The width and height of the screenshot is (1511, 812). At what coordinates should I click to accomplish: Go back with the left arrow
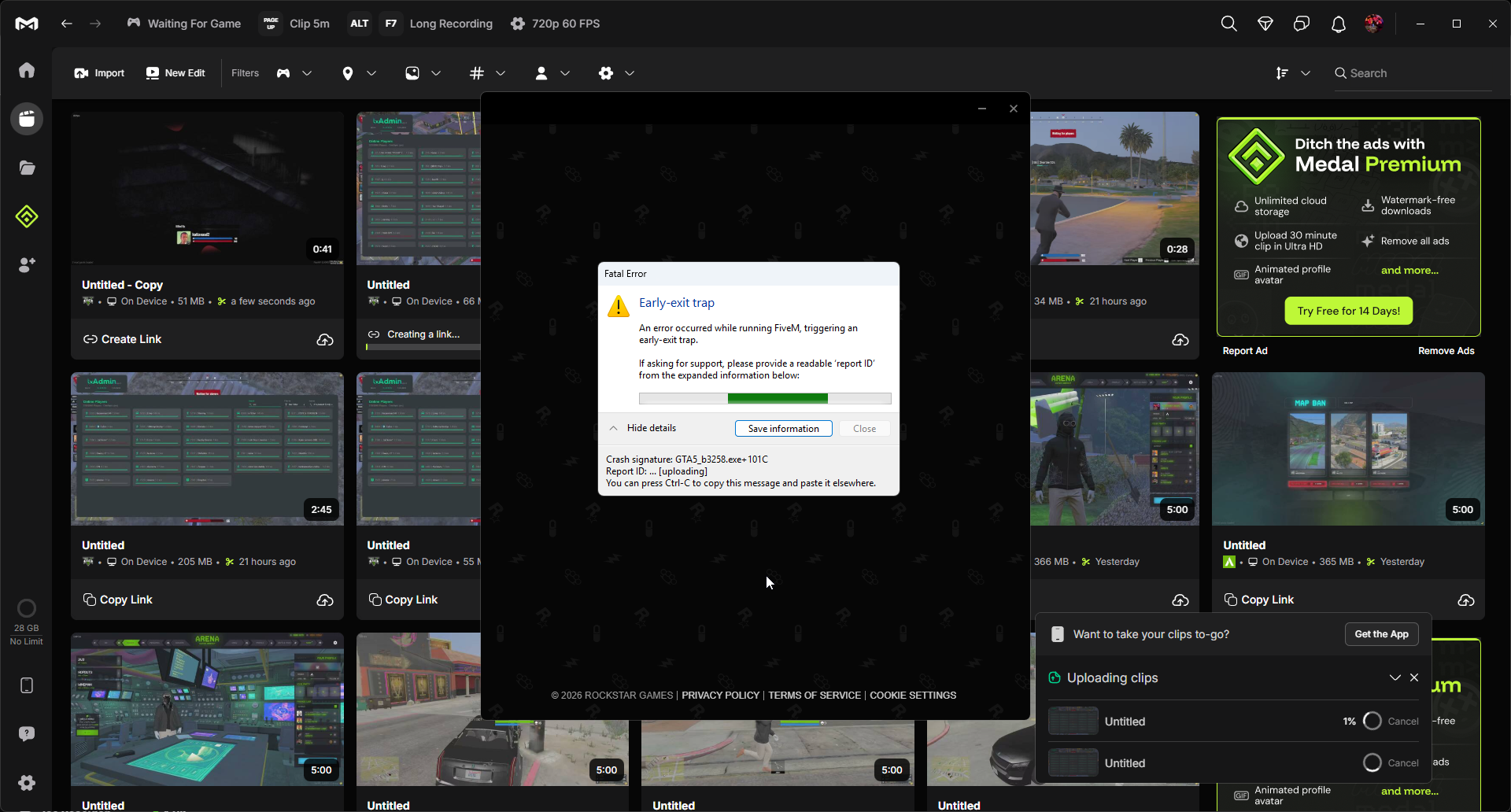pos(67,24)
